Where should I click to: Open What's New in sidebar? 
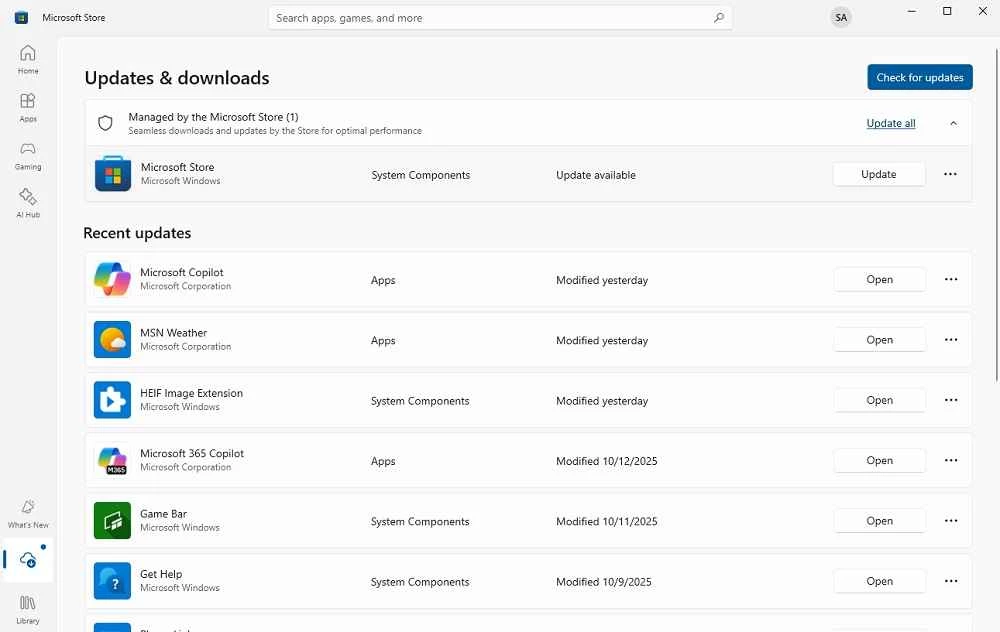point(28,514)
